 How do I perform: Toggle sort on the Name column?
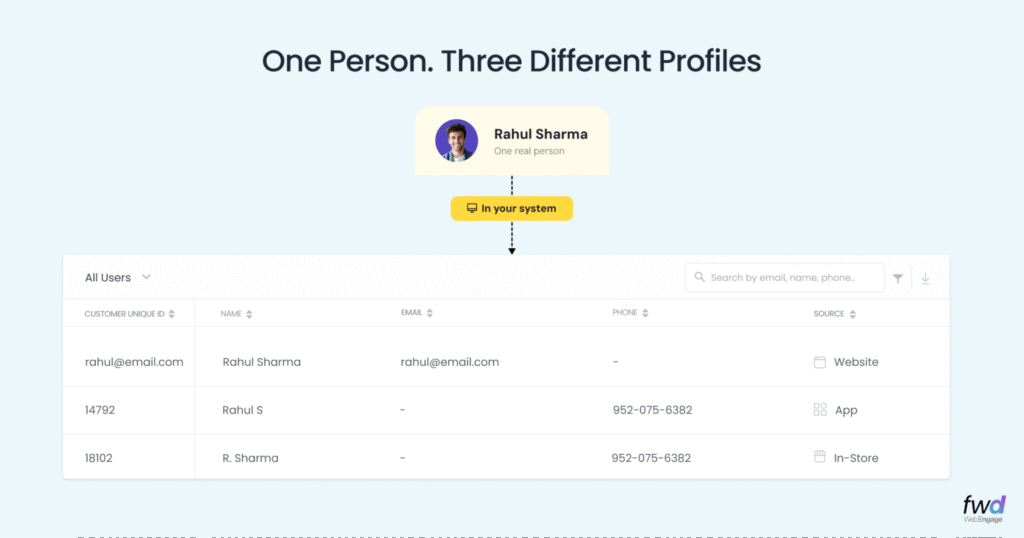pos(249,314)
